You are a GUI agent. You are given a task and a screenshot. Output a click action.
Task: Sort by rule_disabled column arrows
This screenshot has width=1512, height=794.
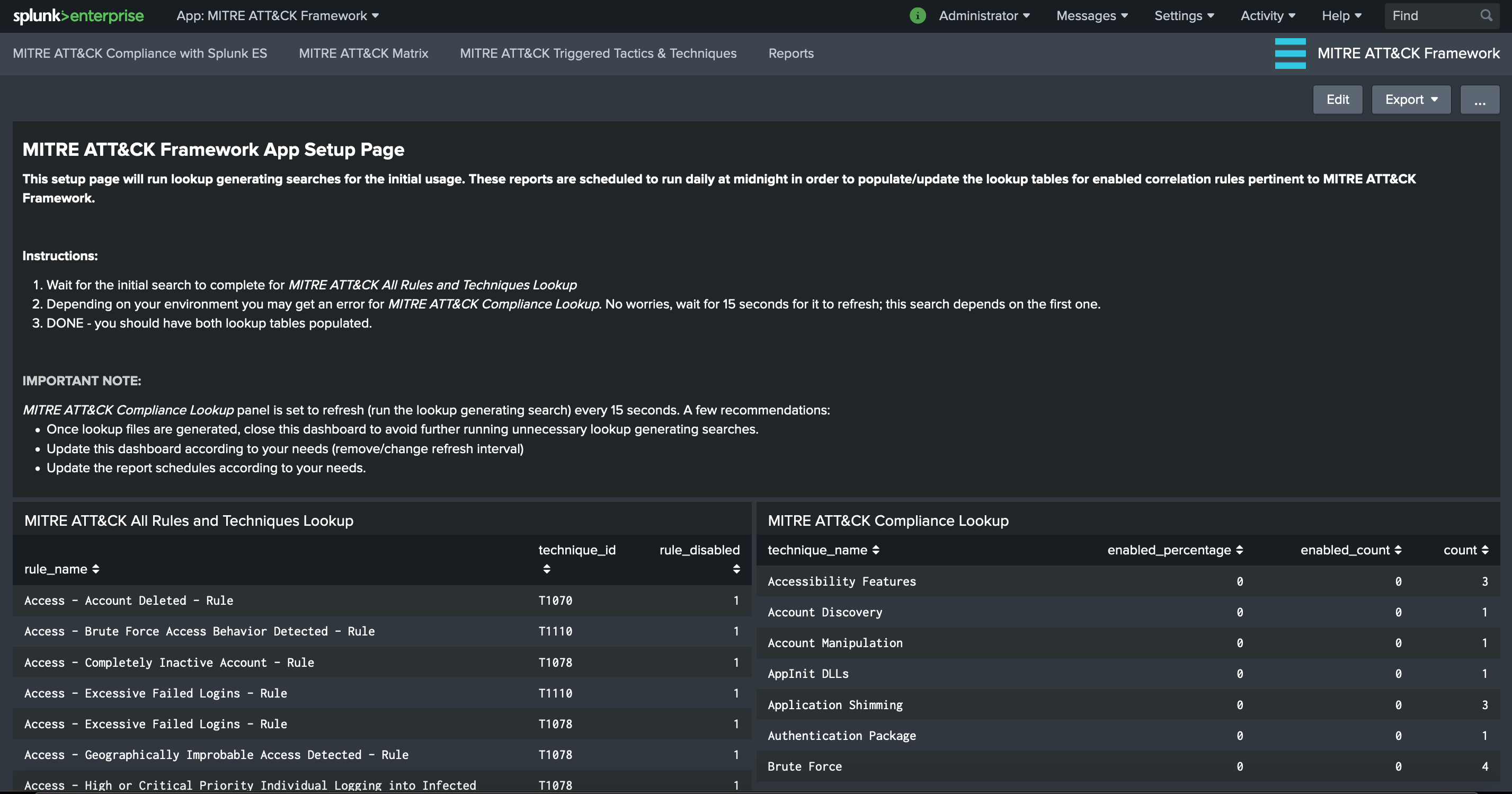point(736,569)
